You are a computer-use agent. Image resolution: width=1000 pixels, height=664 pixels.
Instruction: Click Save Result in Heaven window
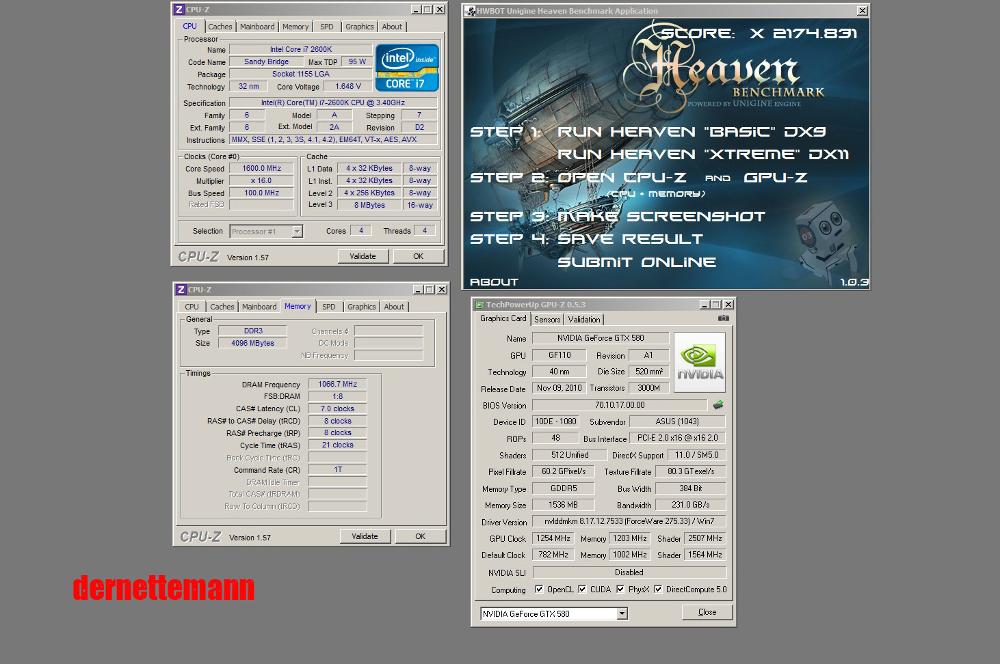pos(630,239)
